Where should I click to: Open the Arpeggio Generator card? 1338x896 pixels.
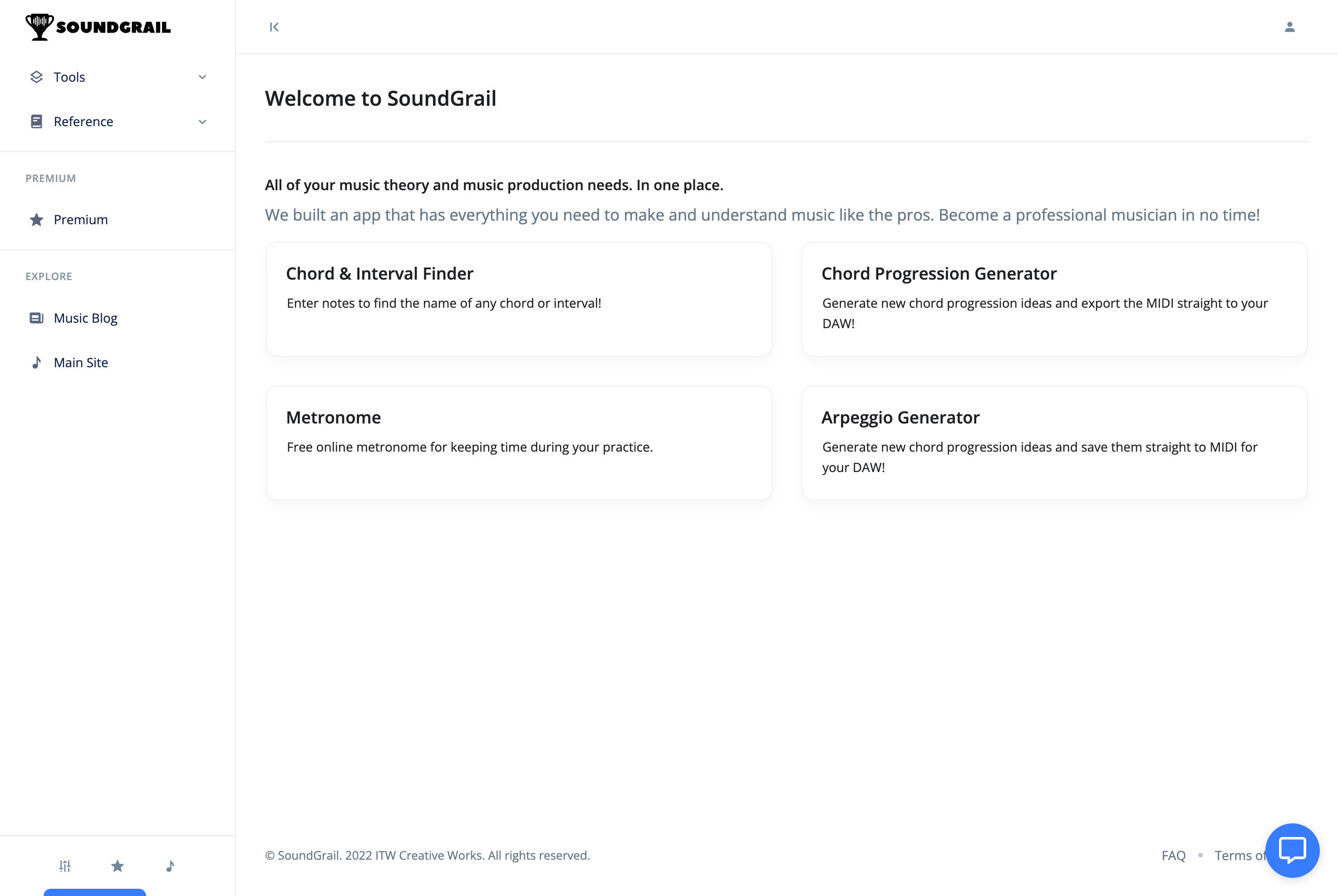1055,443
